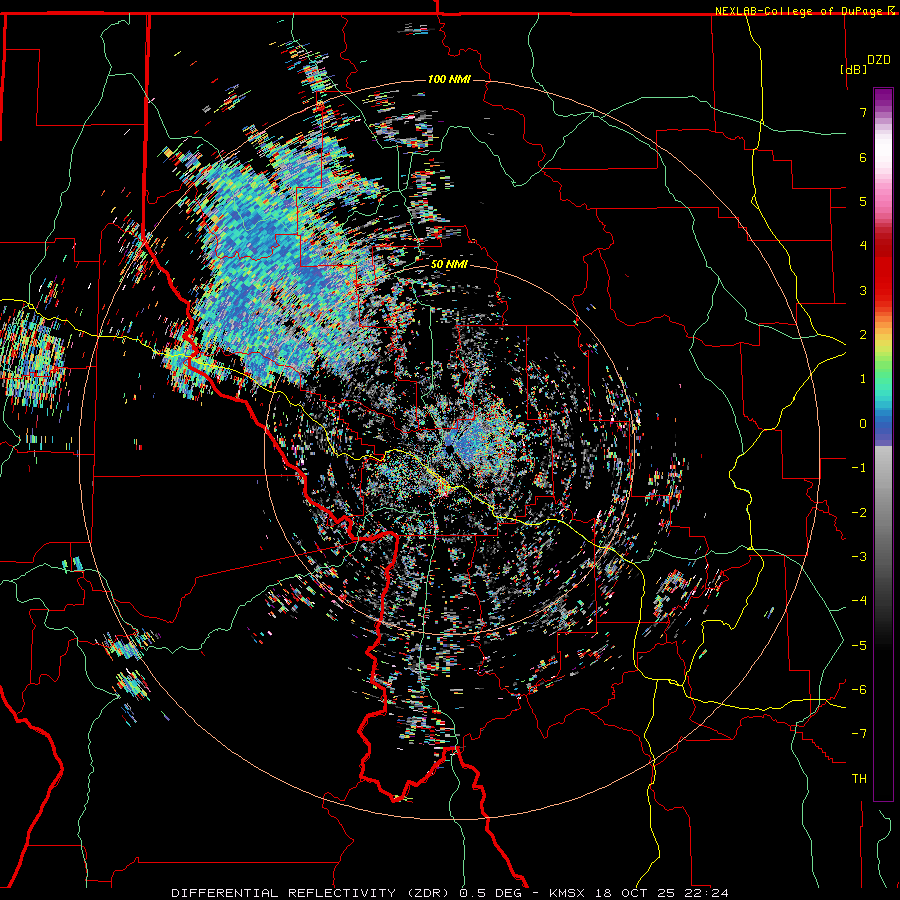Click the 50 NMI range ring label
Screen dimensions: 900x900
tap(449, 264)
